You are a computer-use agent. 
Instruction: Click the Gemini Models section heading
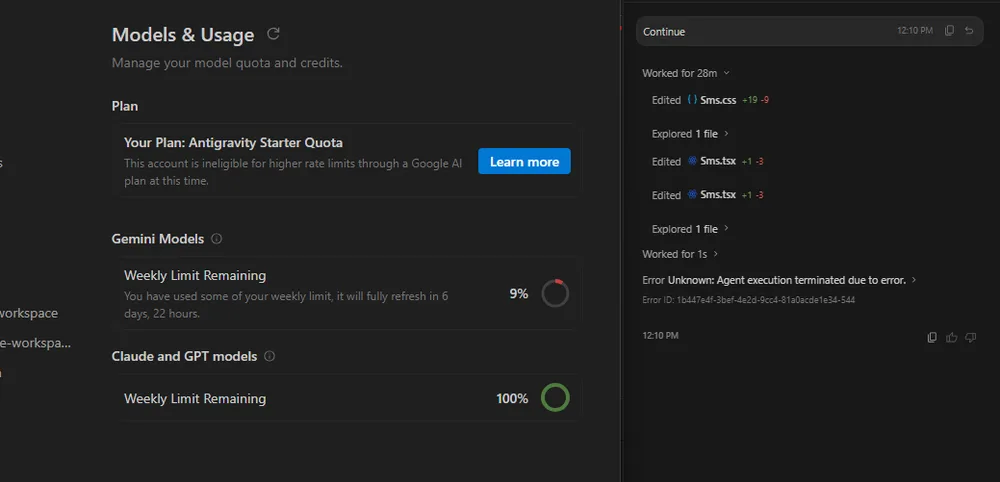pos(158,239)
